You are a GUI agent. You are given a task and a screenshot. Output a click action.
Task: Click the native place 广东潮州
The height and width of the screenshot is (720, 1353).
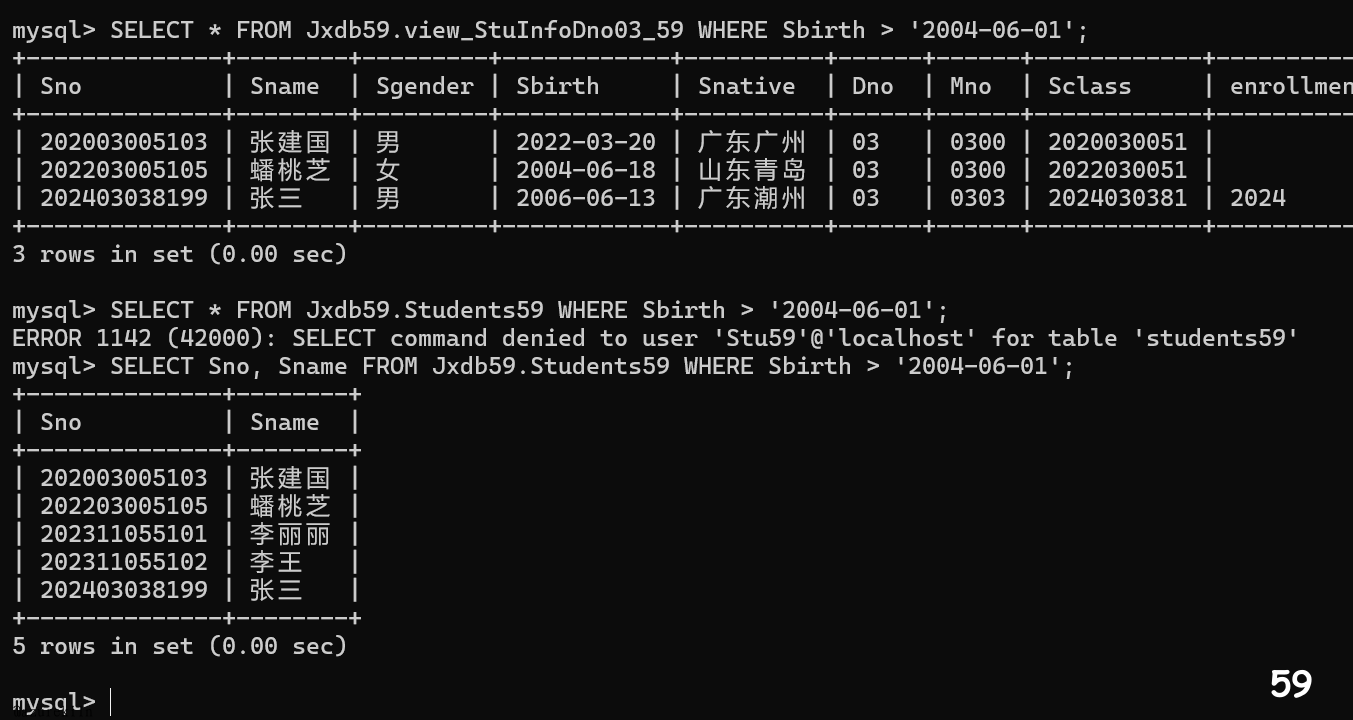[x=751, y=198]
